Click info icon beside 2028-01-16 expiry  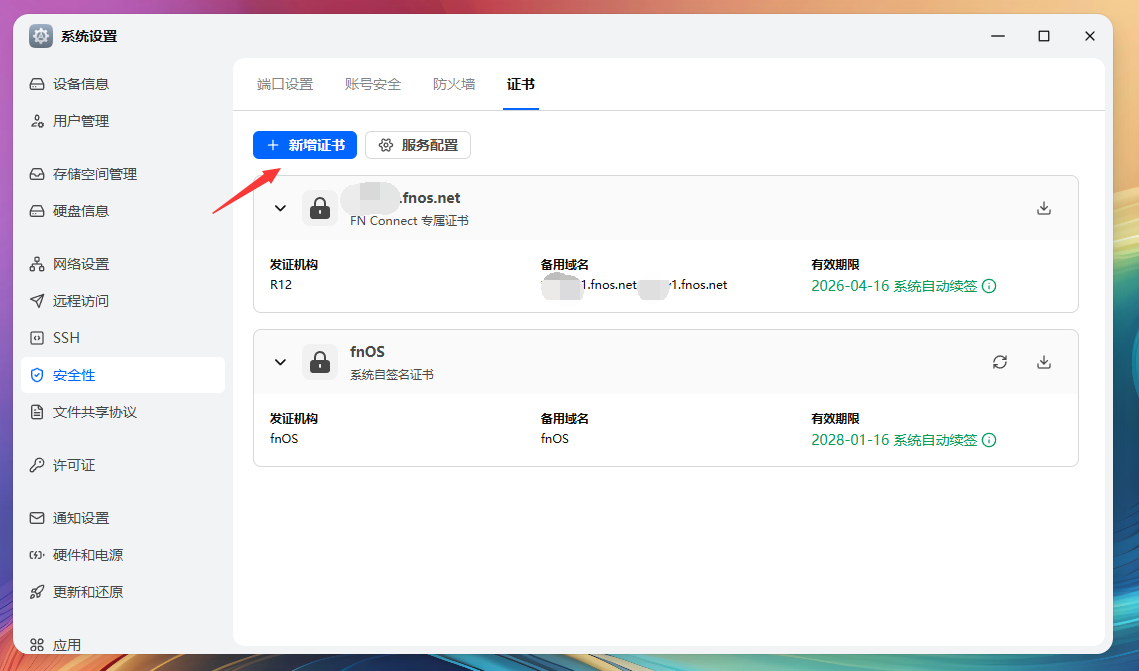point(989,440)
